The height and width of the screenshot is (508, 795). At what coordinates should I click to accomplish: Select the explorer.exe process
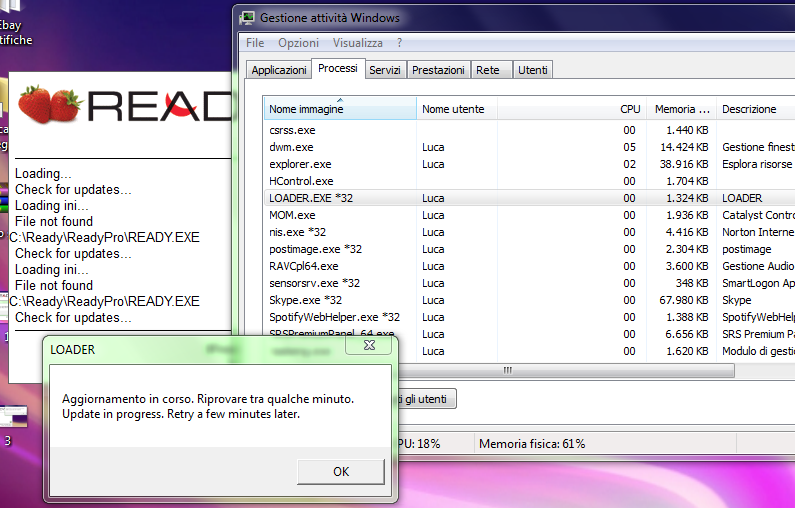click(529, 164)
